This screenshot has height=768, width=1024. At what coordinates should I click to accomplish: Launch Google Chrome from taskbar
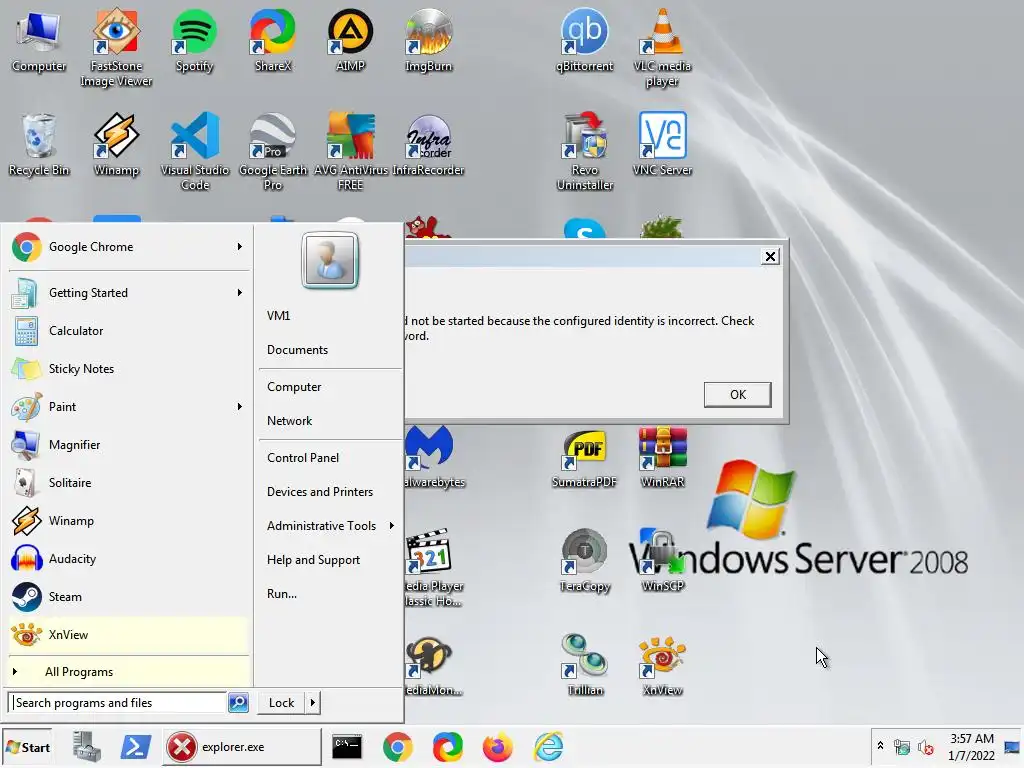397,746
